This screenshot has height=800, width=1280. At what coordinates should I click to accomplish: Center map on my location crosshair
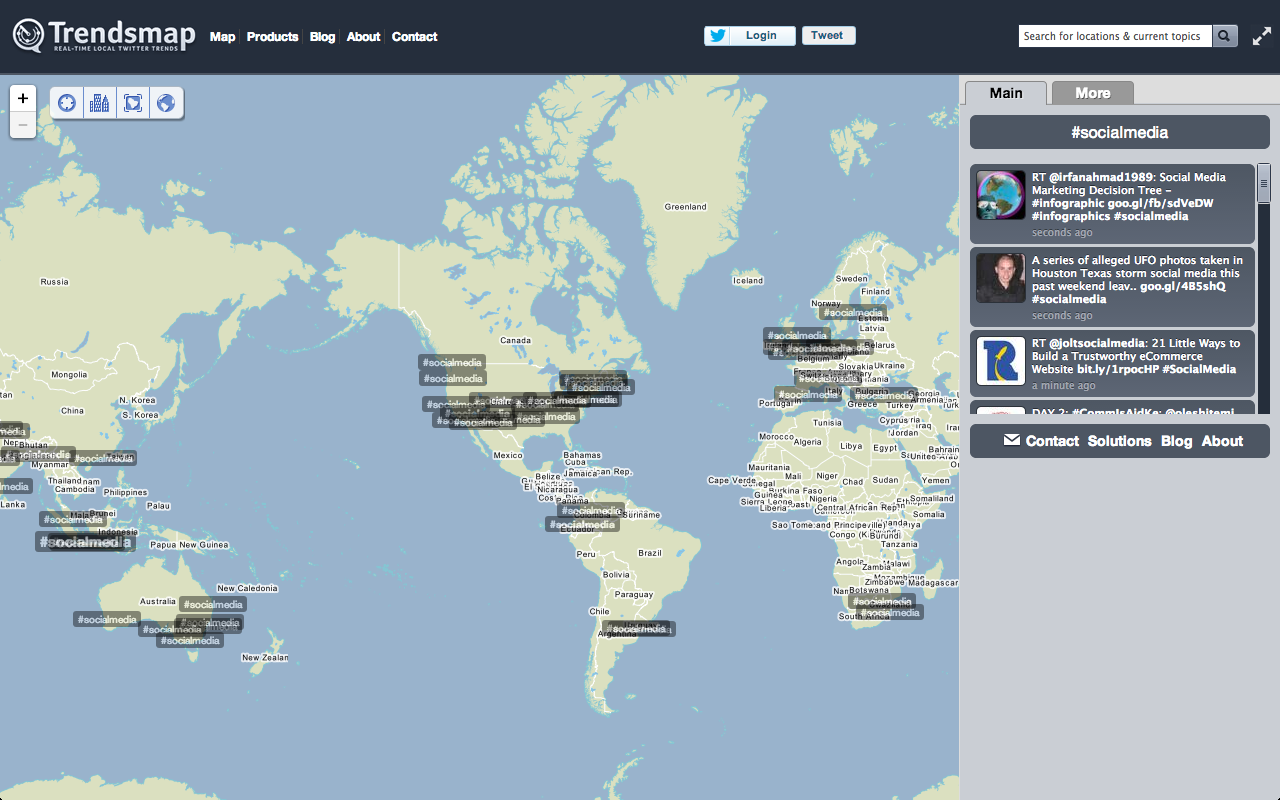[67, 102]
